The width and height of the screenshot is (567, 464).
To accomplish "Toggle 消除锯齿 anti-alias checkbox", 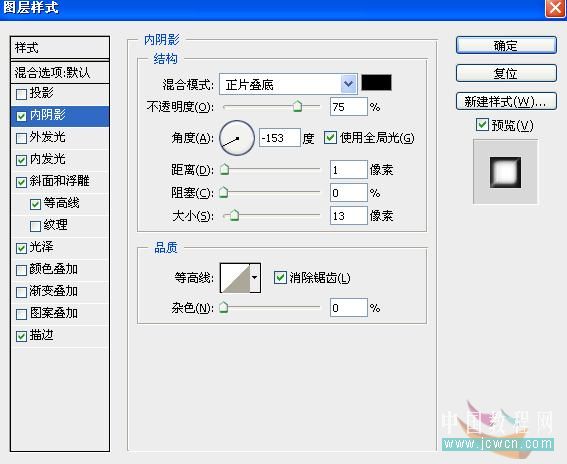I will pos(280,277).
